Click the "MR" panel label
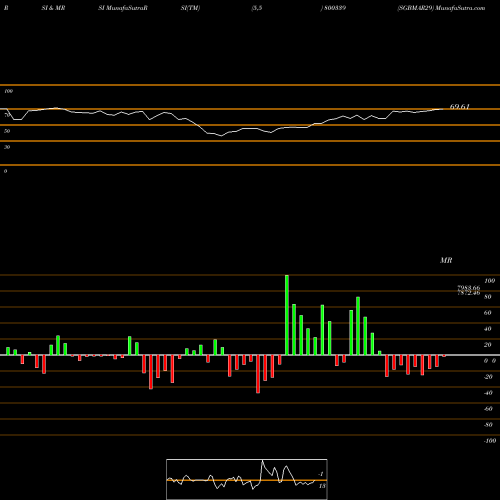The width and height of the screenshot is (500, 500). pos(446,260)
